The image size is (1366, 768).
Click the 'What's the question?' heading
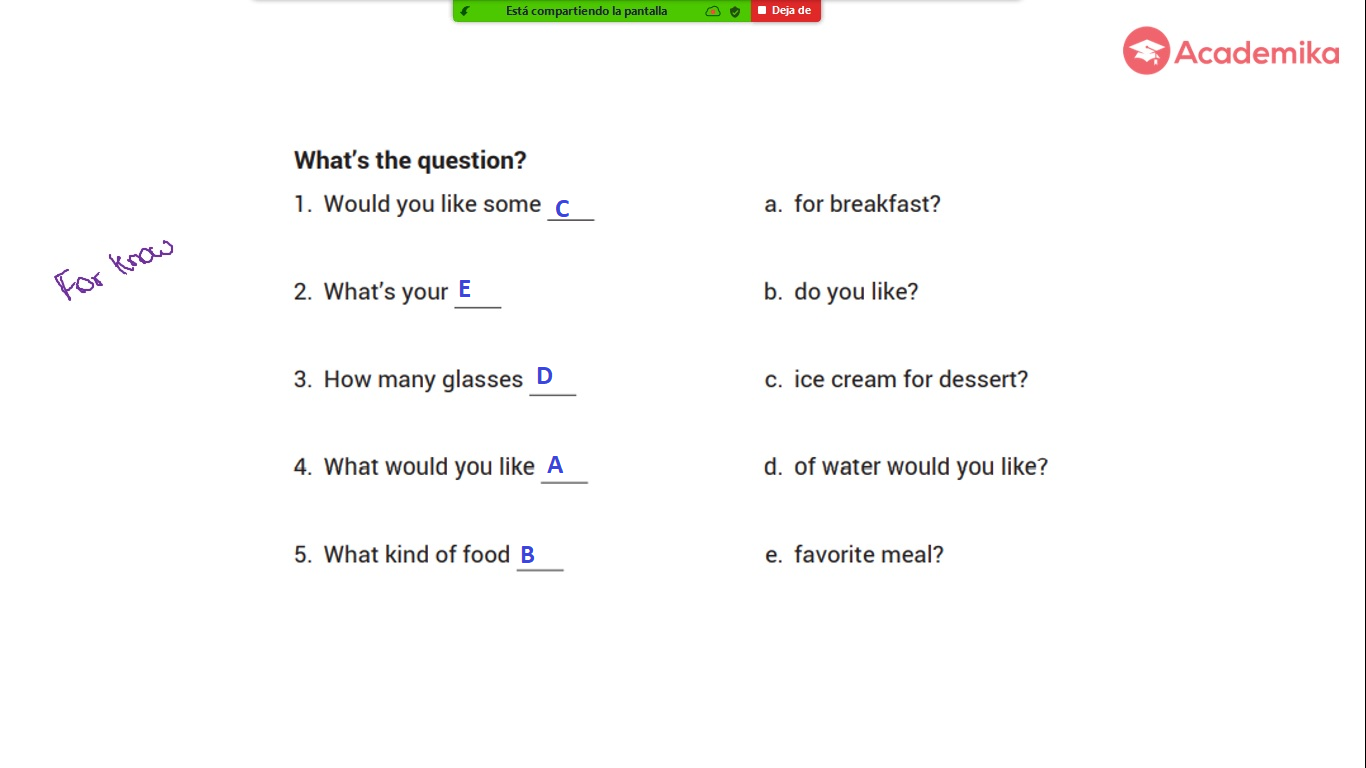410,160
